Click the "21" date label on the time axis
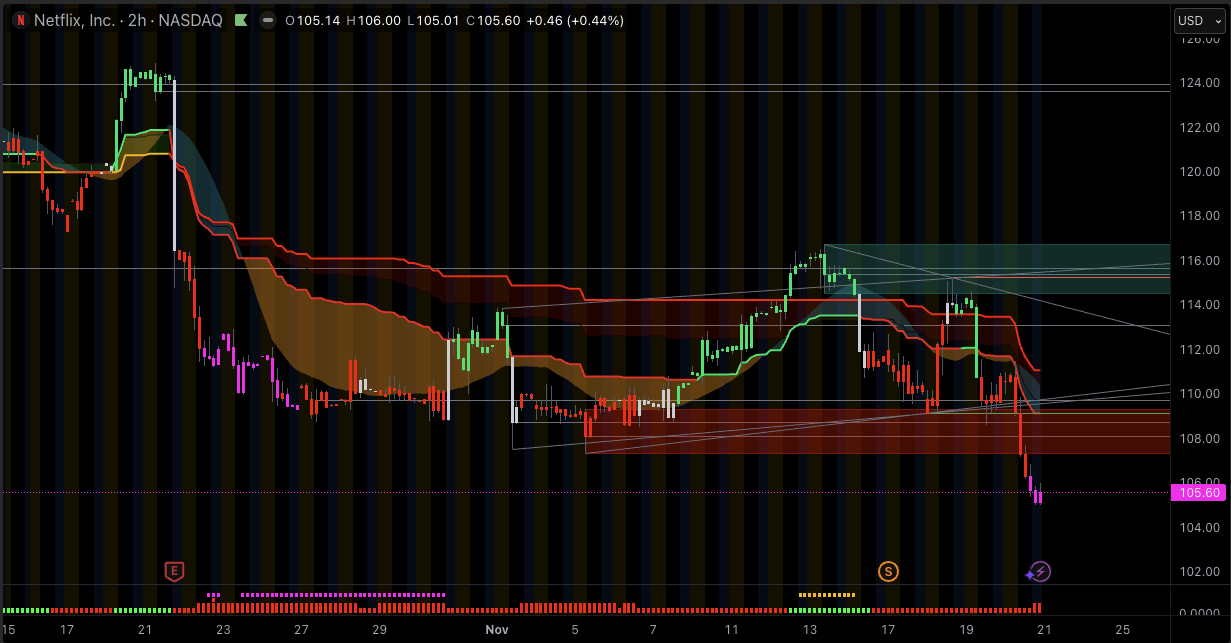 1045,630
